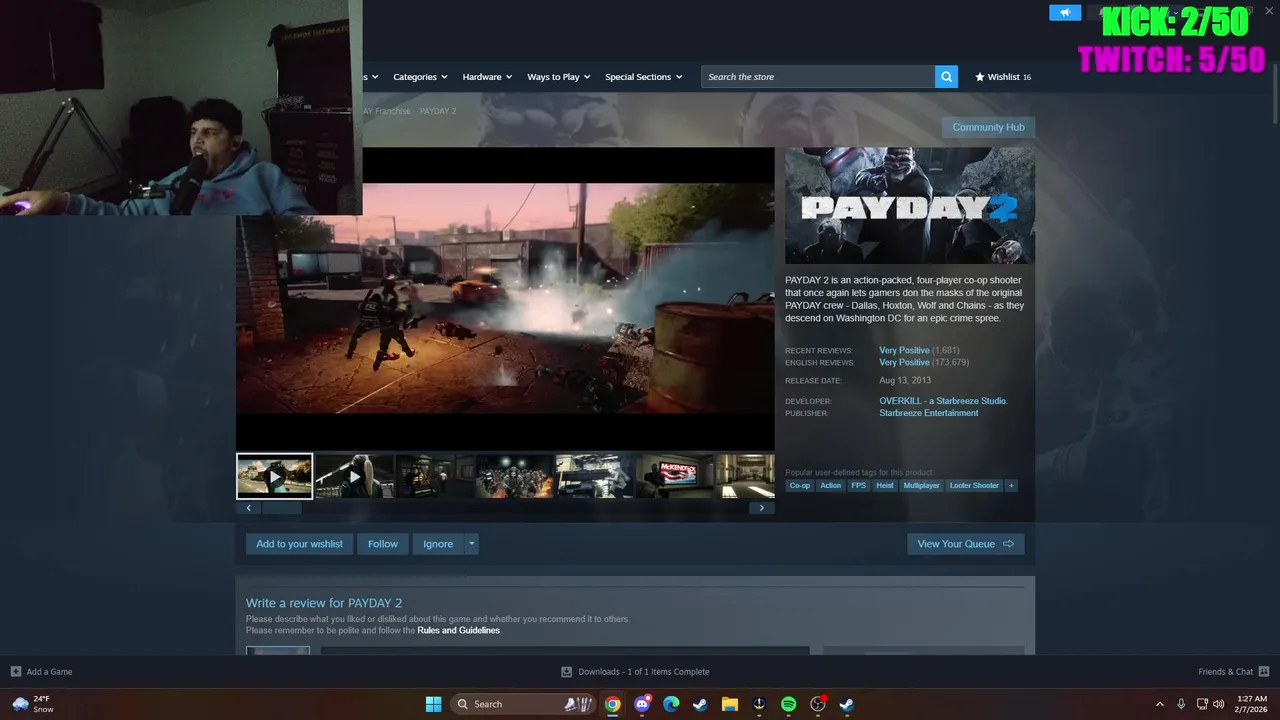Click View Your Queue
This screenshot has height=720, width=1280.
point(966,544)
